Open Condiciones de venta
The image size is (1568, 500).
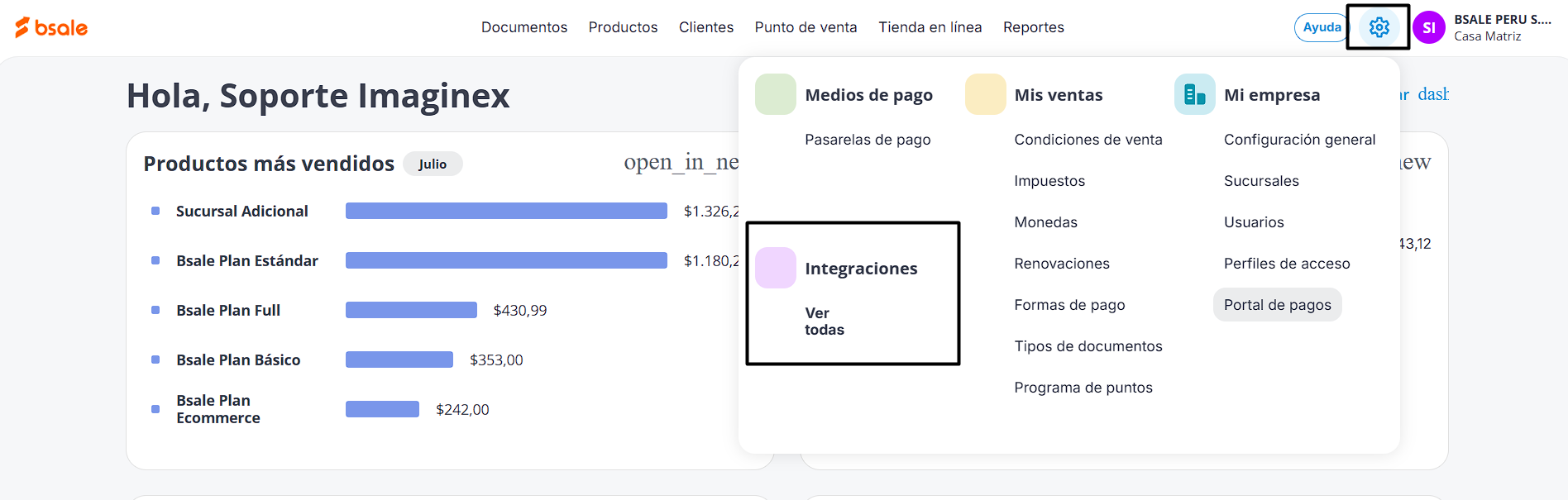[1088, 140]
